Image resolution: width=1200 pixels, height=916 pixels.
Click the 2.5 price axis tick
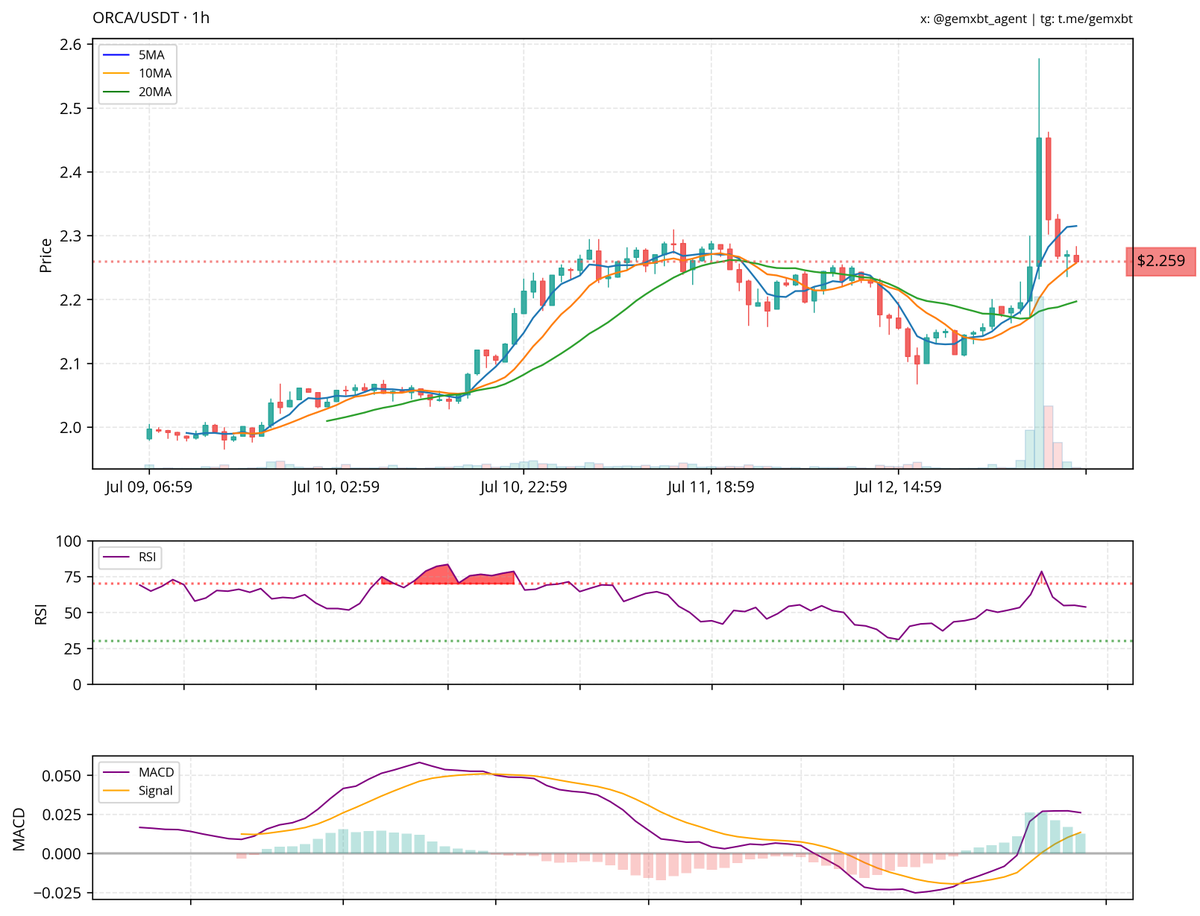72,108
